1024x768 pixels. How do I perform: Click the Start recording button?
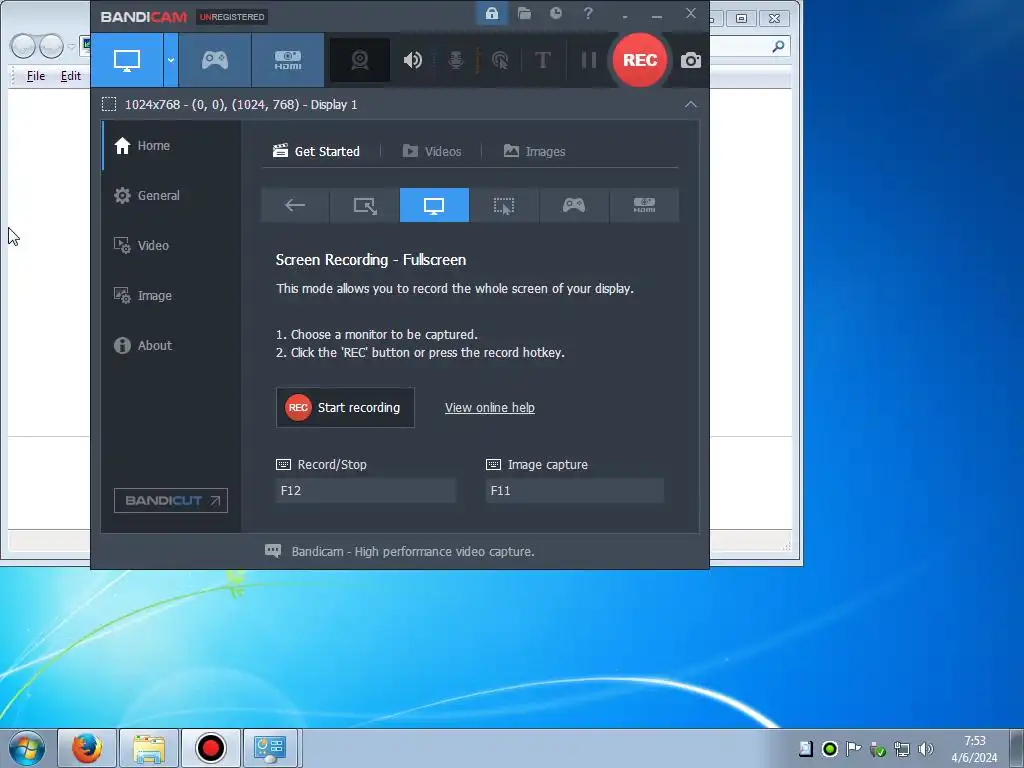point(345,408)
